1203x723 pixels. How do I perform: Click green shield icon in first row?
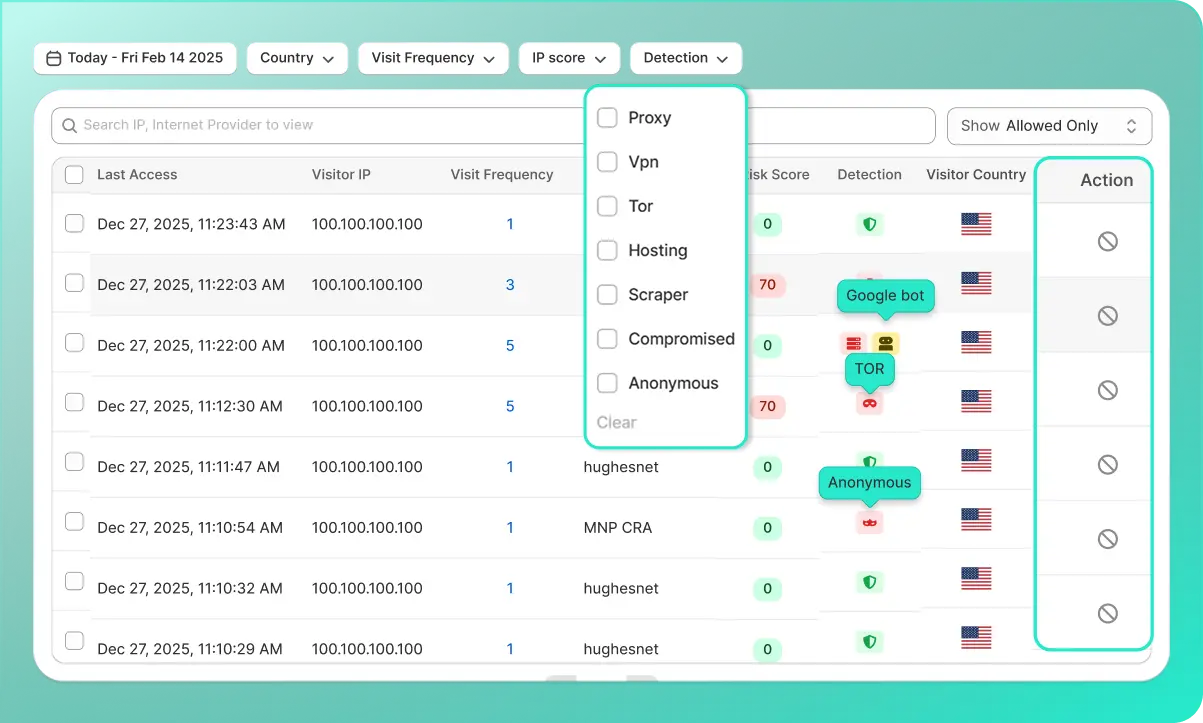[869, 224]
